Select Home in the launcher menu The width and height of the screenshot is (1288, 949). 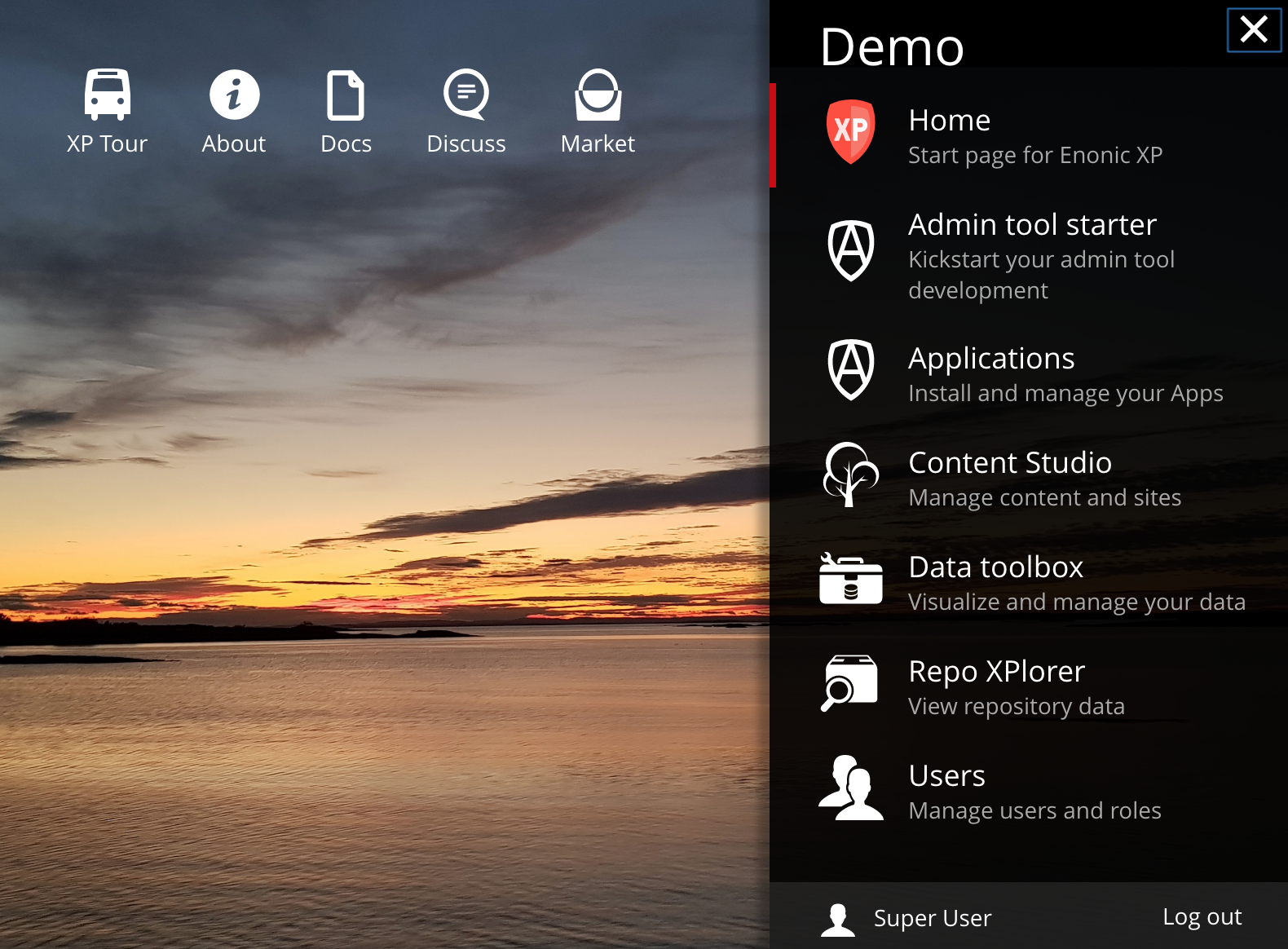pos(1029,135)
